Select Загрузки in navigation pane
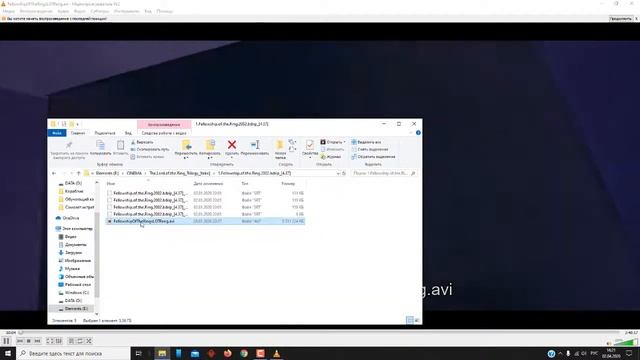 [x=70, y=253]
